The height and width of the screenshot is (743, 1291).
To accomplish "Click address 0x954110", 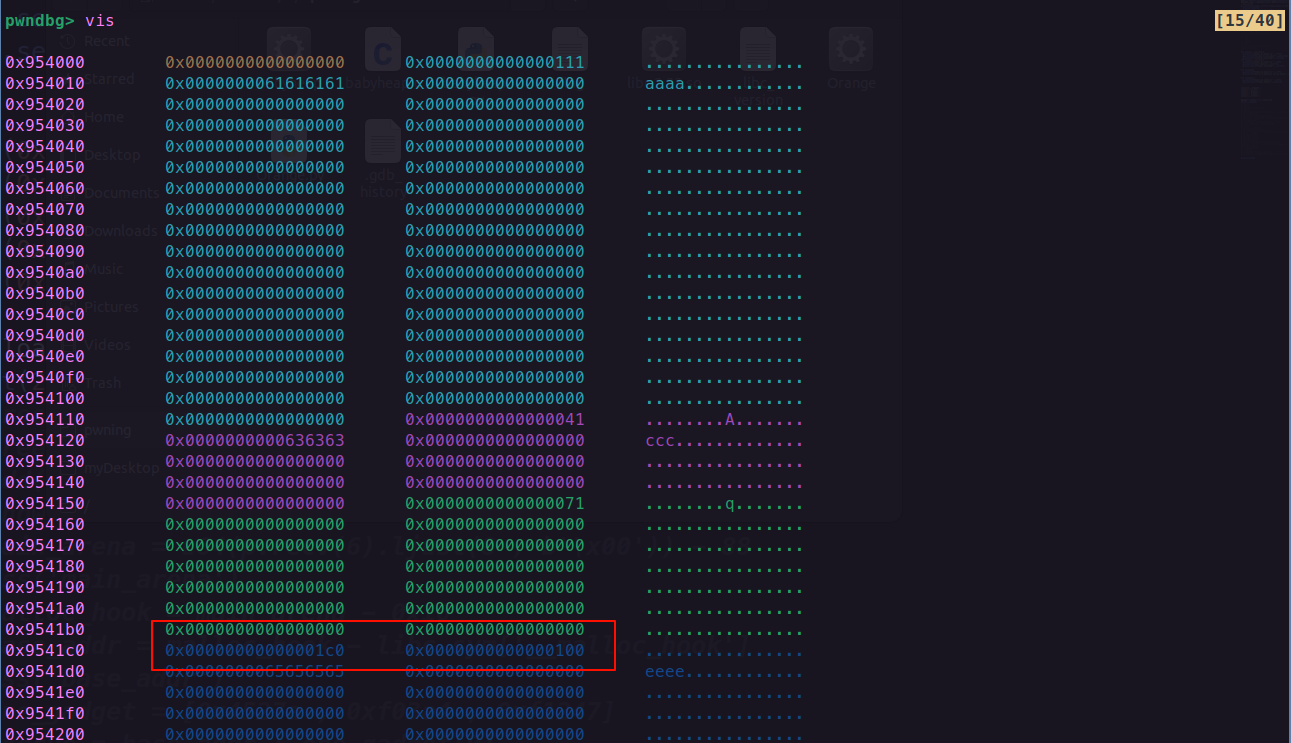I will (45, 419).
